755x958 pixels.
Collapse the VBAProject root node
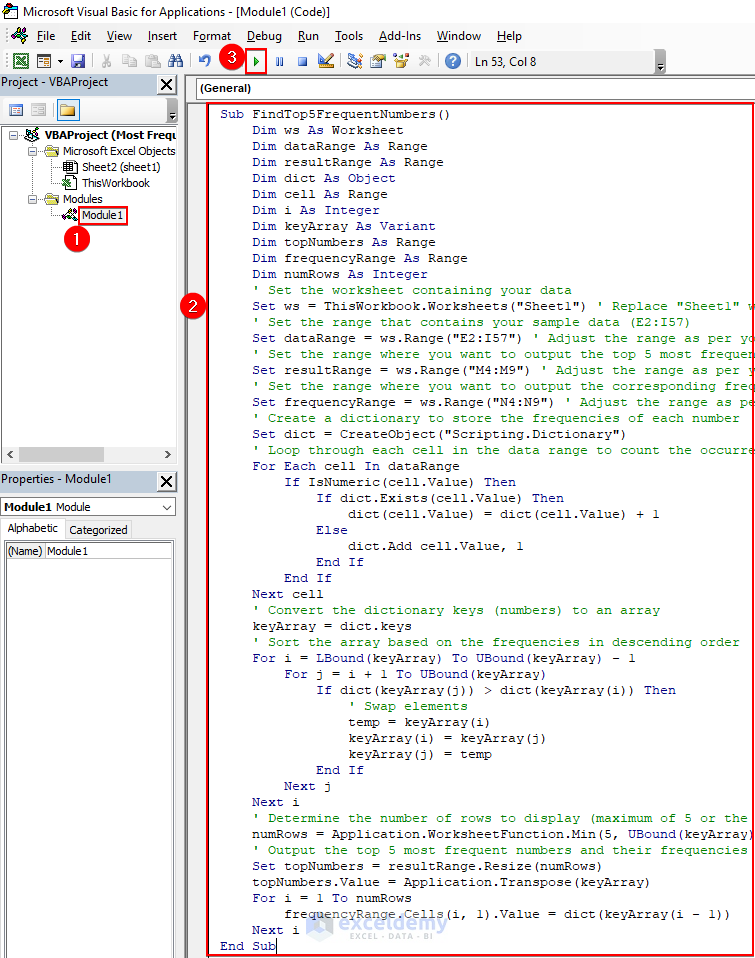coord(13,135)
